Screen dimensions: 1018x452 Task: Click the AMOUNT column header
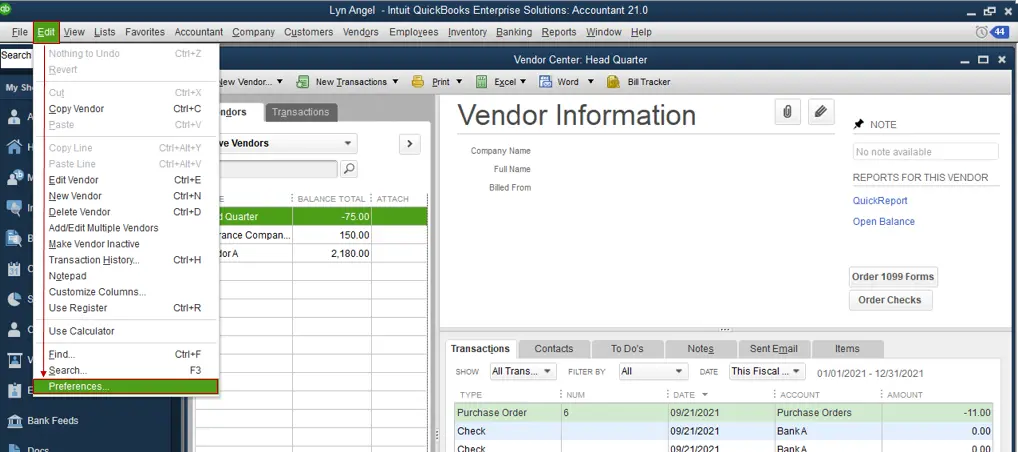coord(904,395)
